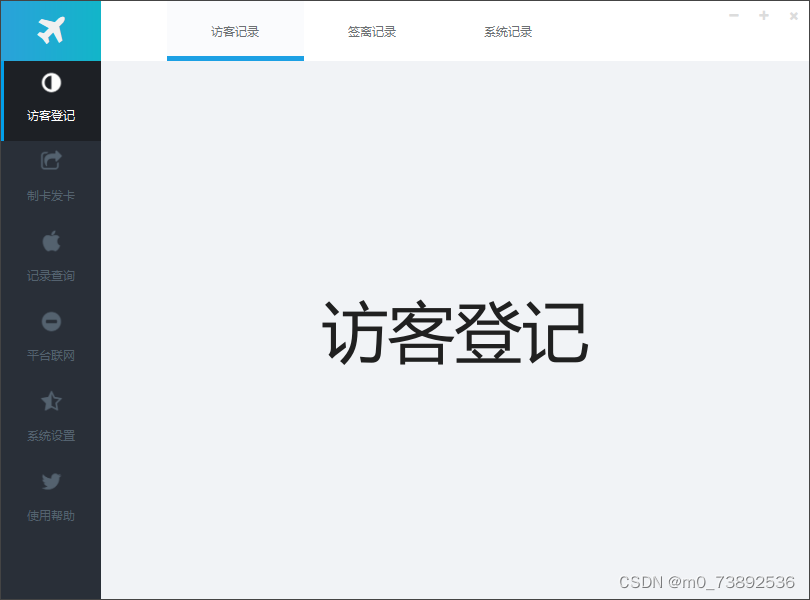
Task: Click the 制卡发卡 sidebar label
Action: 50,195
